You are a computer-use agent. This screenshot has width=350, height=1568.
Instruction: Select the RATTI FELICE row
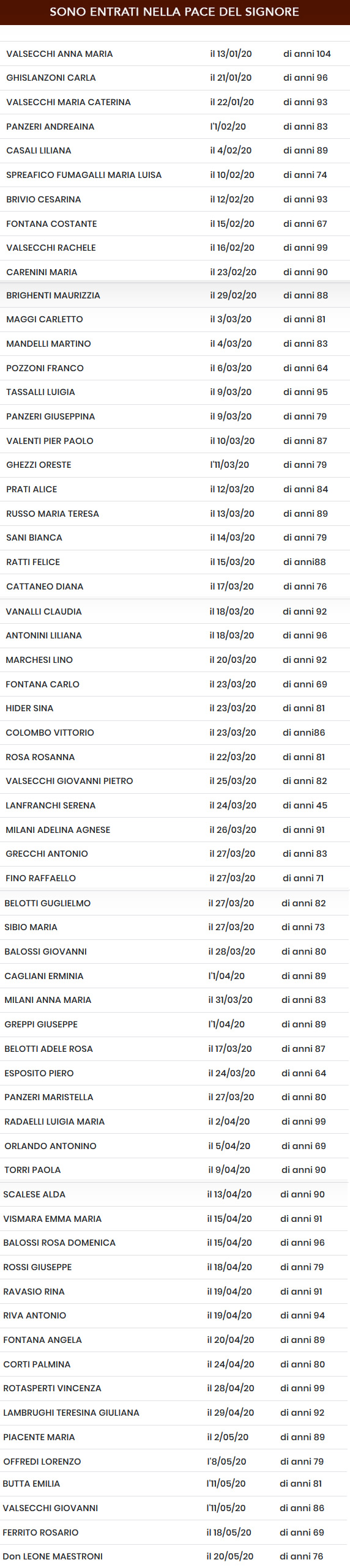[175, 562]
